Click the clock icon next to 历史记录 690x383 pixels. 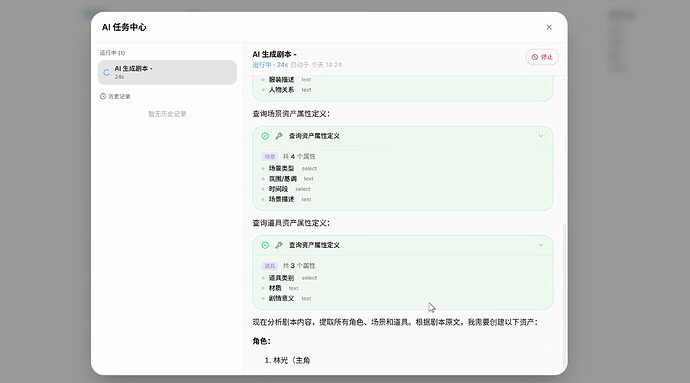103,96
